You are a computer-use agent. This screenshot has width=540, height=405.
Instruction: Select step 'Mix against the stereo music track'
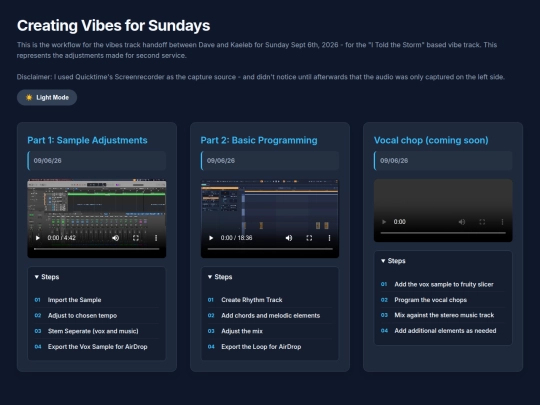[x=444, y=315]
